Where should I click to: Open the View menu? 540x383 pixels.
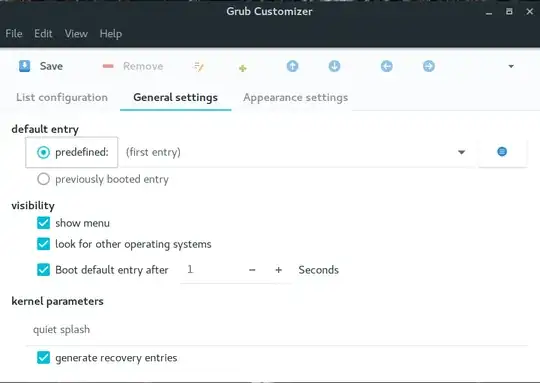click(76, 34)
